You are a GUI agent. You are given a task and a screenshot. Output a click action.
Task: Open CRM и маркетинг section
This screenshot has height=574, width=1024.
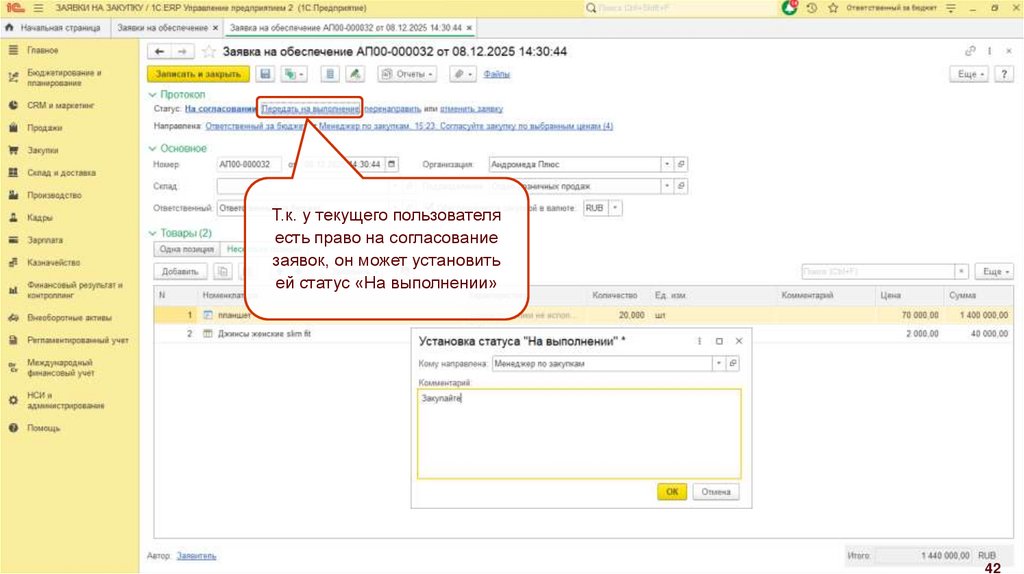pyautogui.click(x=60, y=106)
